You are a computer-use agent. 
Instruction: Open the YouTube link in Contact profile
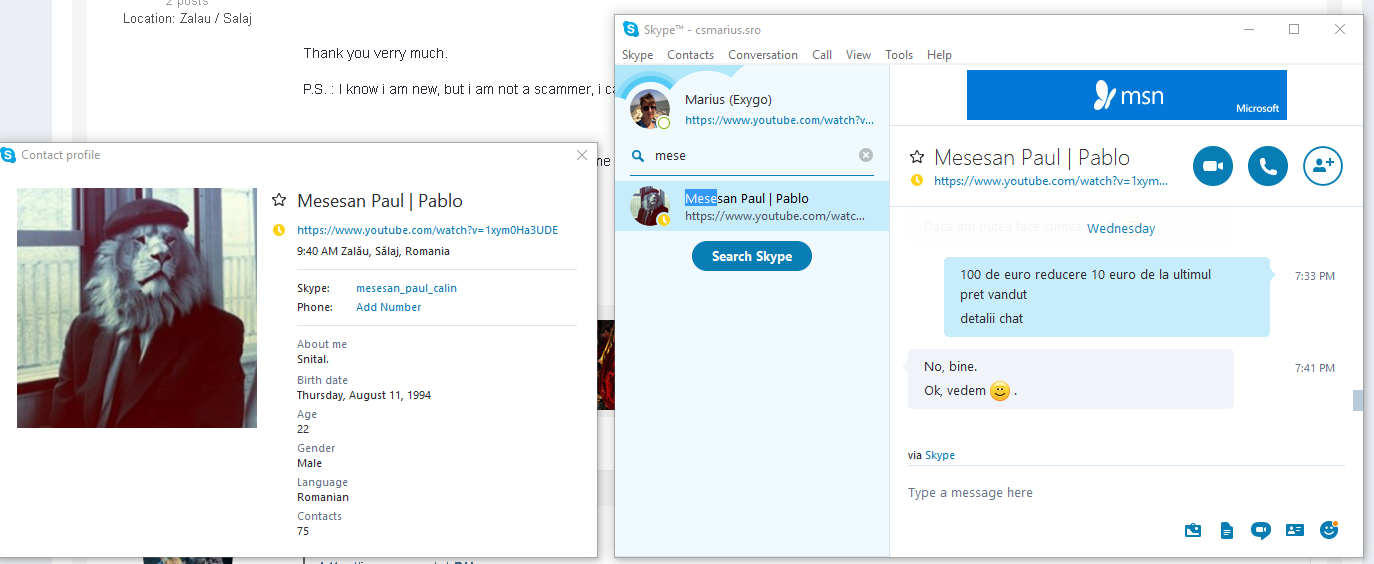[x=428, y=230]
